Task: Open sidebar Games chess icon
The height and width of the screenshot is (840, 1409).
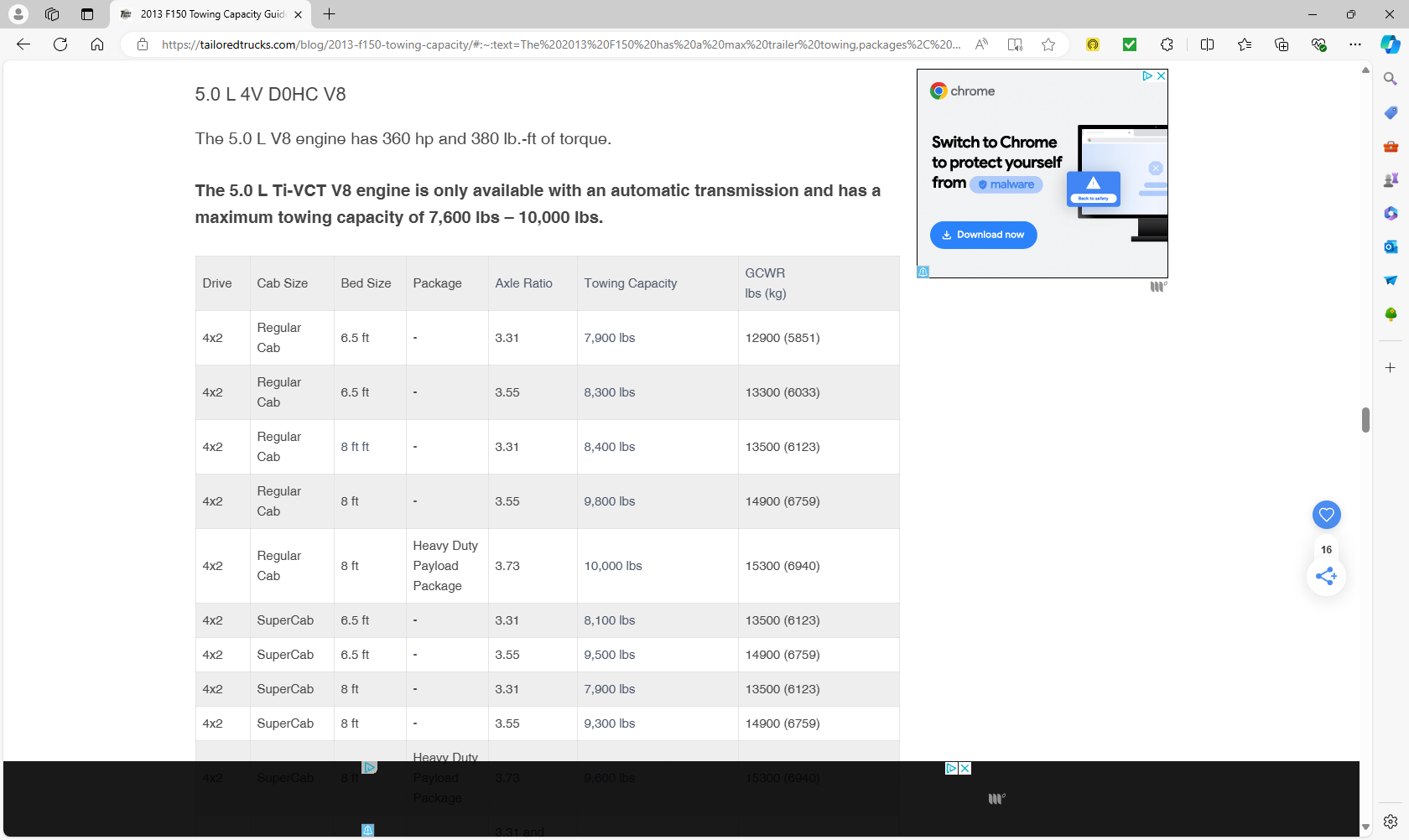Action: (1391, 179)
